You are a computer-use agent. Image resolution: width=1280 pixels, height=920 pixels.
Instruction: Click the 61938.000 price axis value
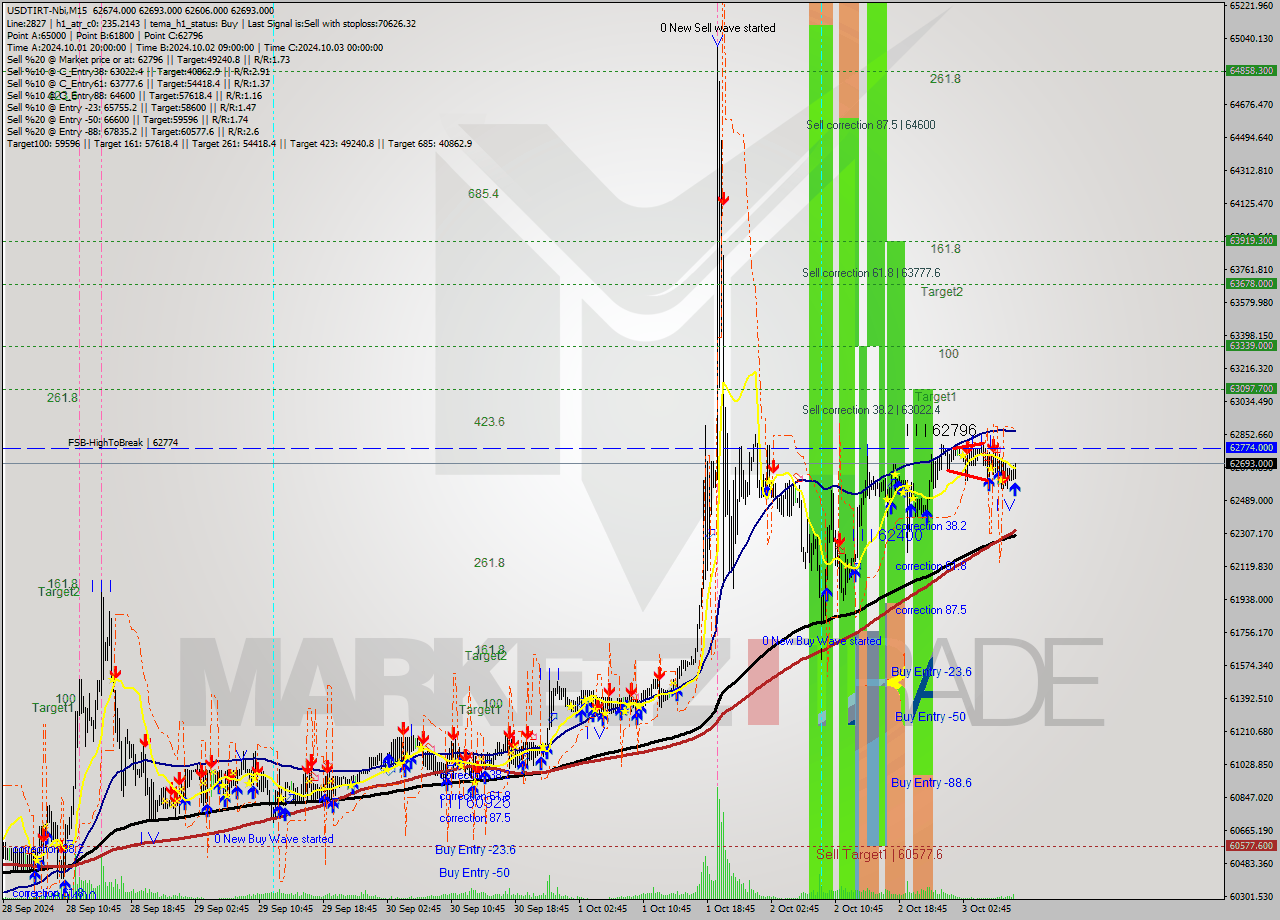tap(1250, 599)
